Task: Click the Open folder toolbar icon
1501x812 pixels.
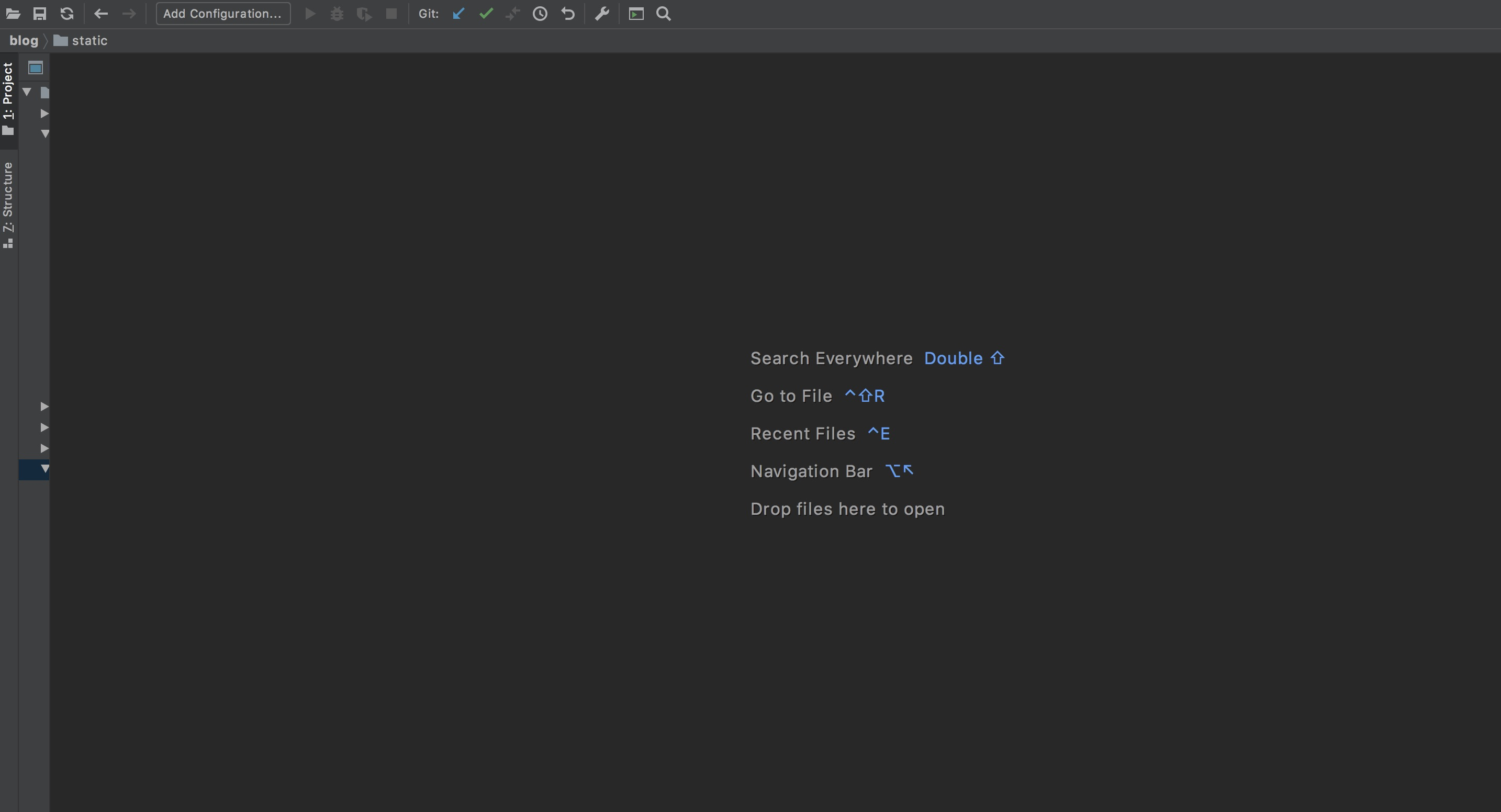Action: pos(13,14)
